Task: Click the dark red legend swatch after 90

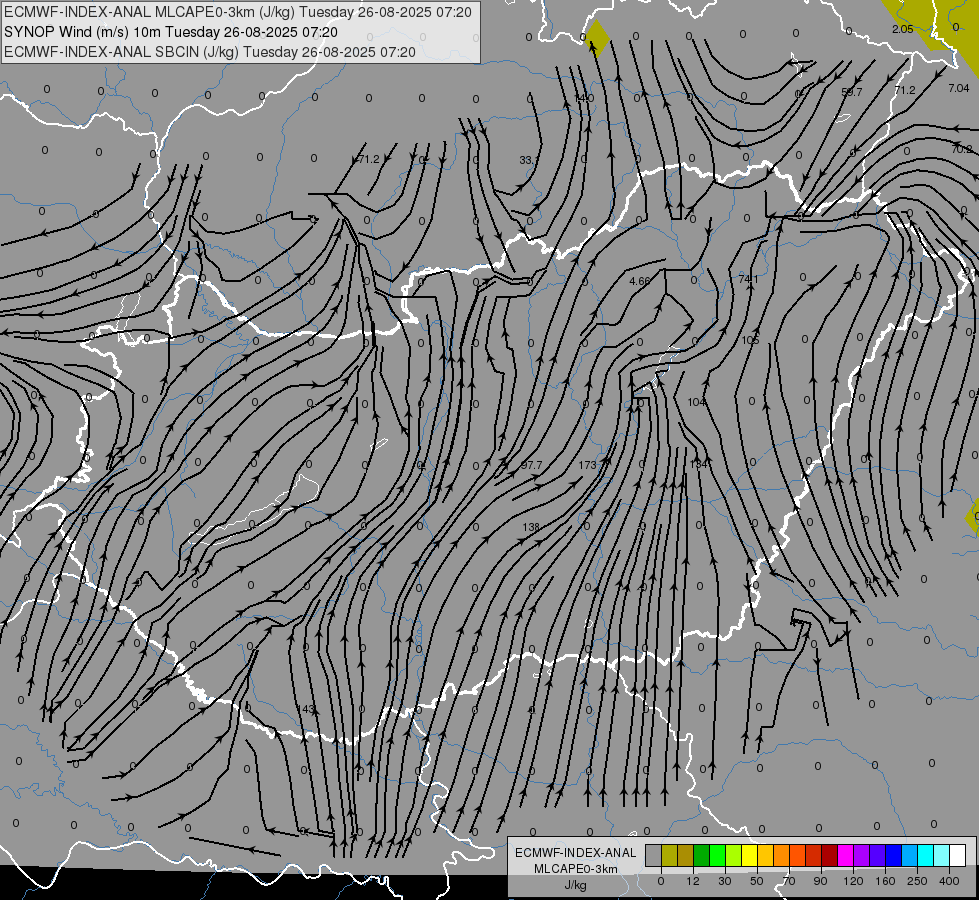Action: coord(830,855)
